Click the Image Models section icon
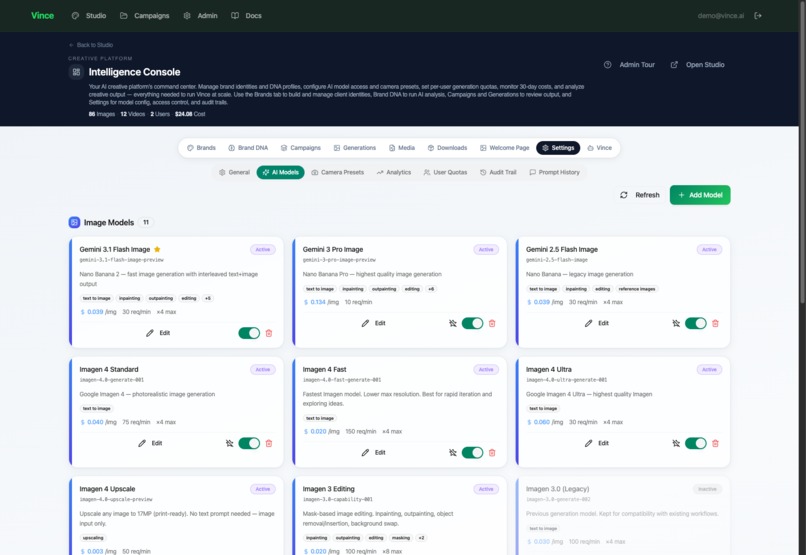 74,223
